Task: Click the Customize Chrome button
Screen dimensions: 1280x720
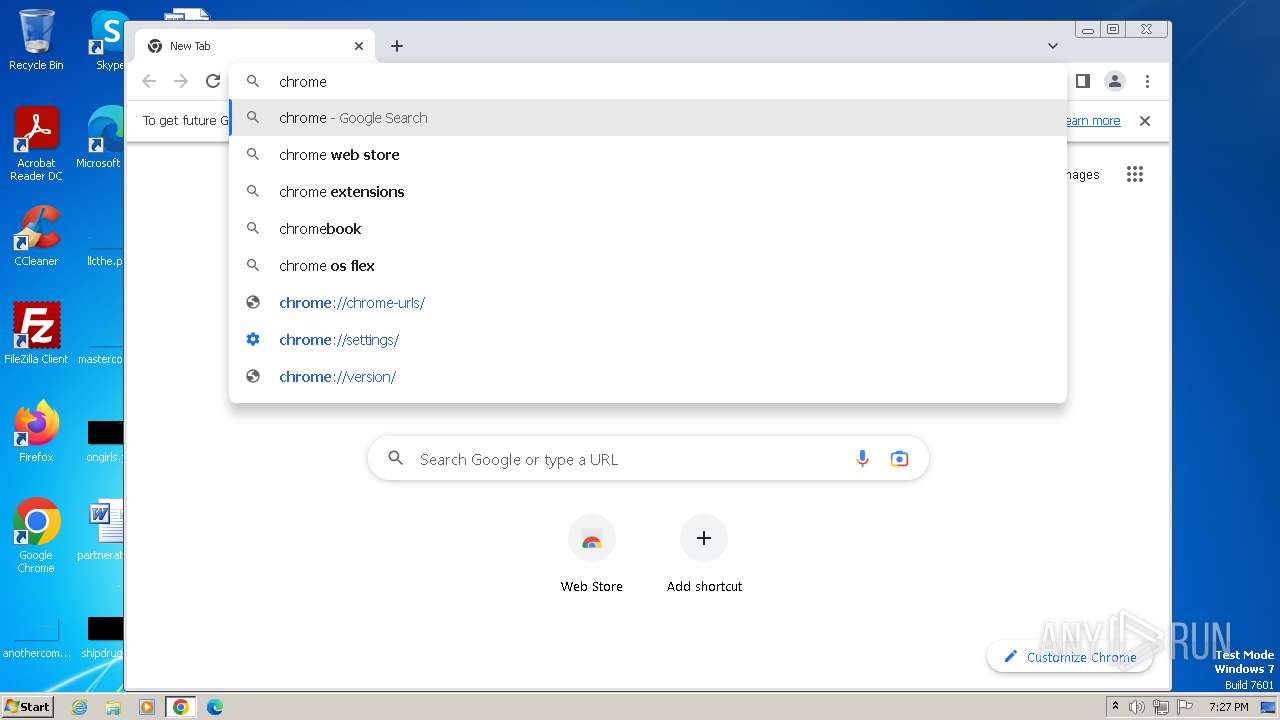Action: (1069, 657)
